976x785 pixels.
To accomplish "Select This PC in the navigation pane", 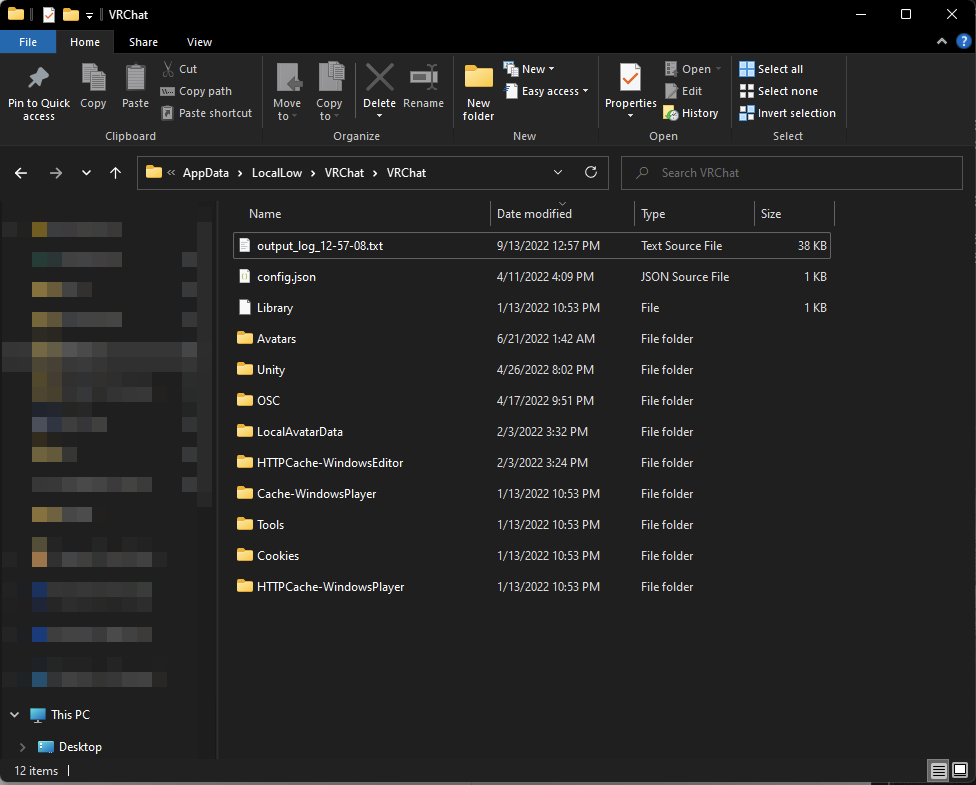I will [x=60, y=715].
